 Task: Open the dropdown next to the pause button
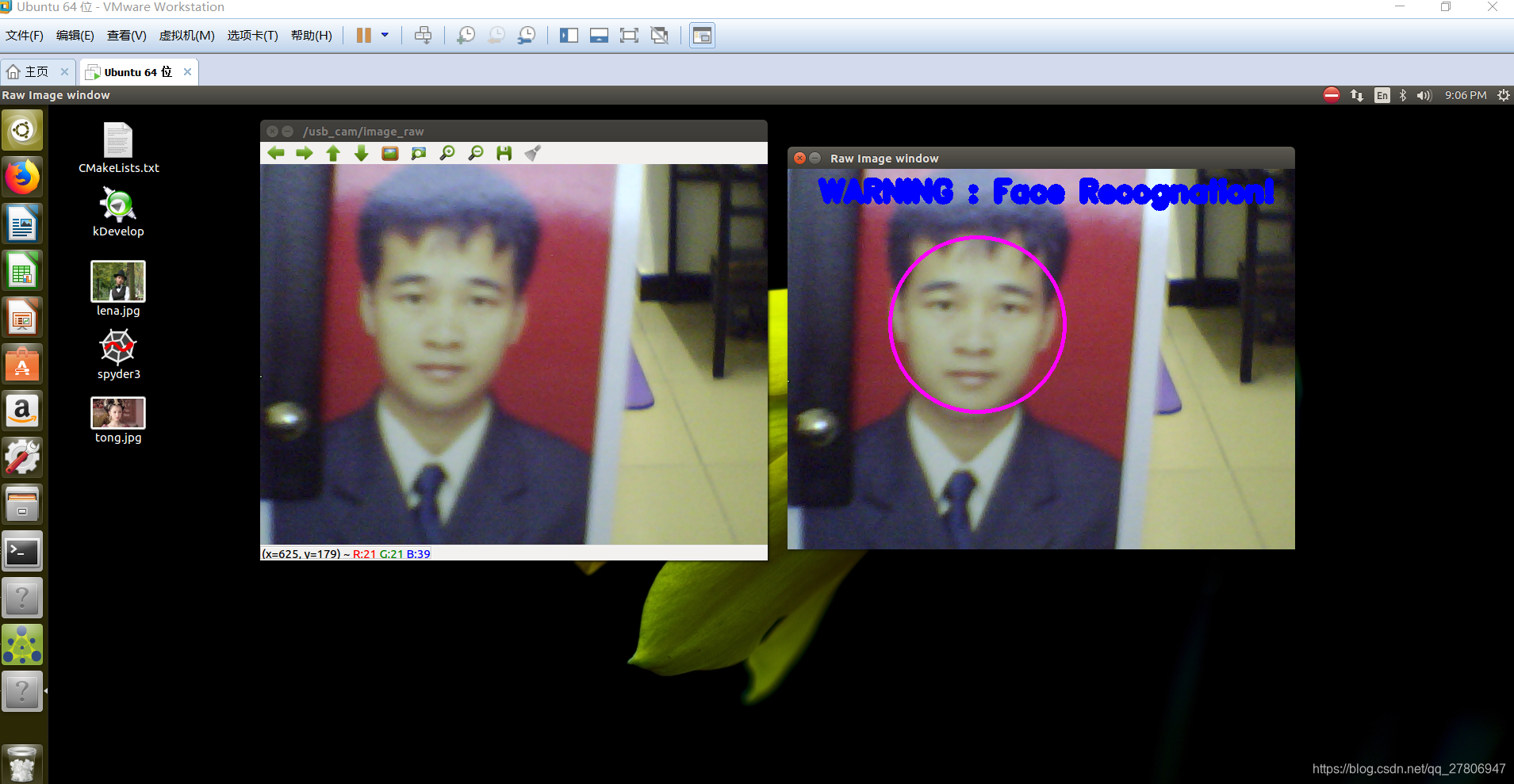(385, 35)
